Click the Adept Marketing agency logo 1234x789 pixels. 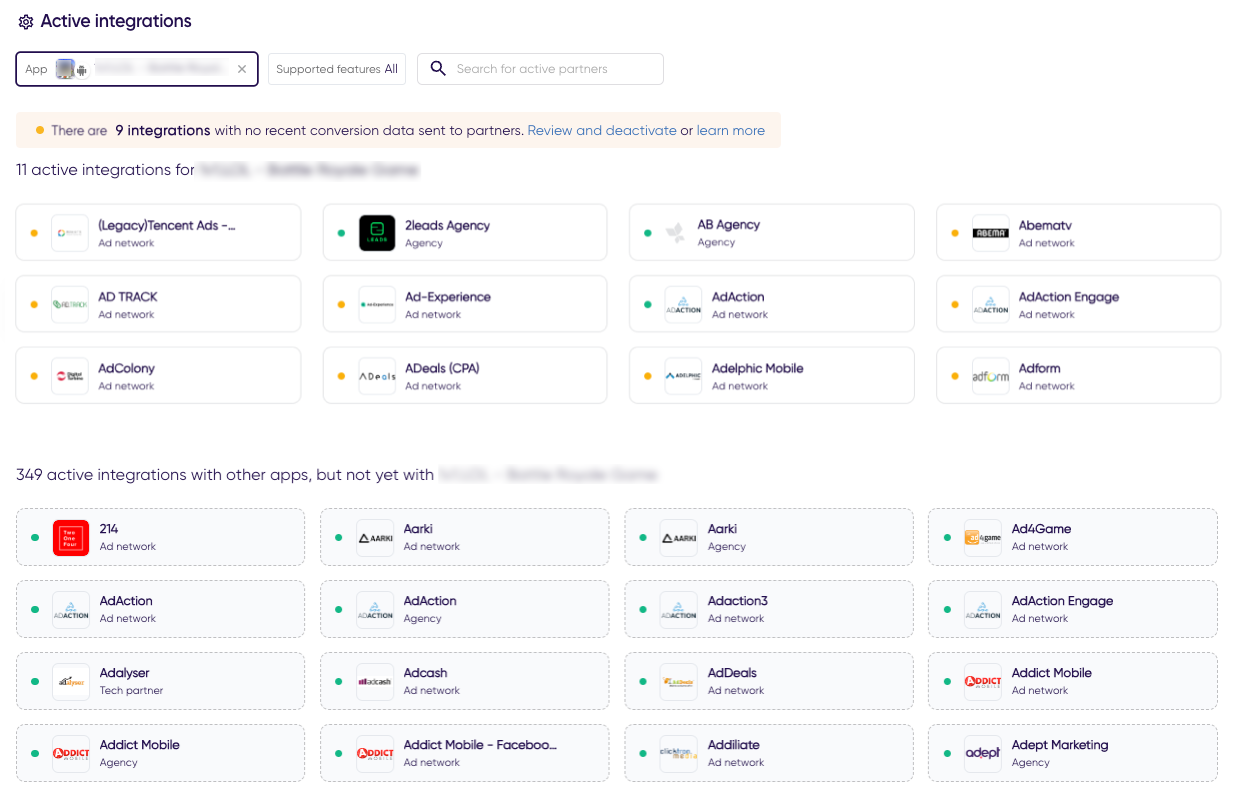982,752
